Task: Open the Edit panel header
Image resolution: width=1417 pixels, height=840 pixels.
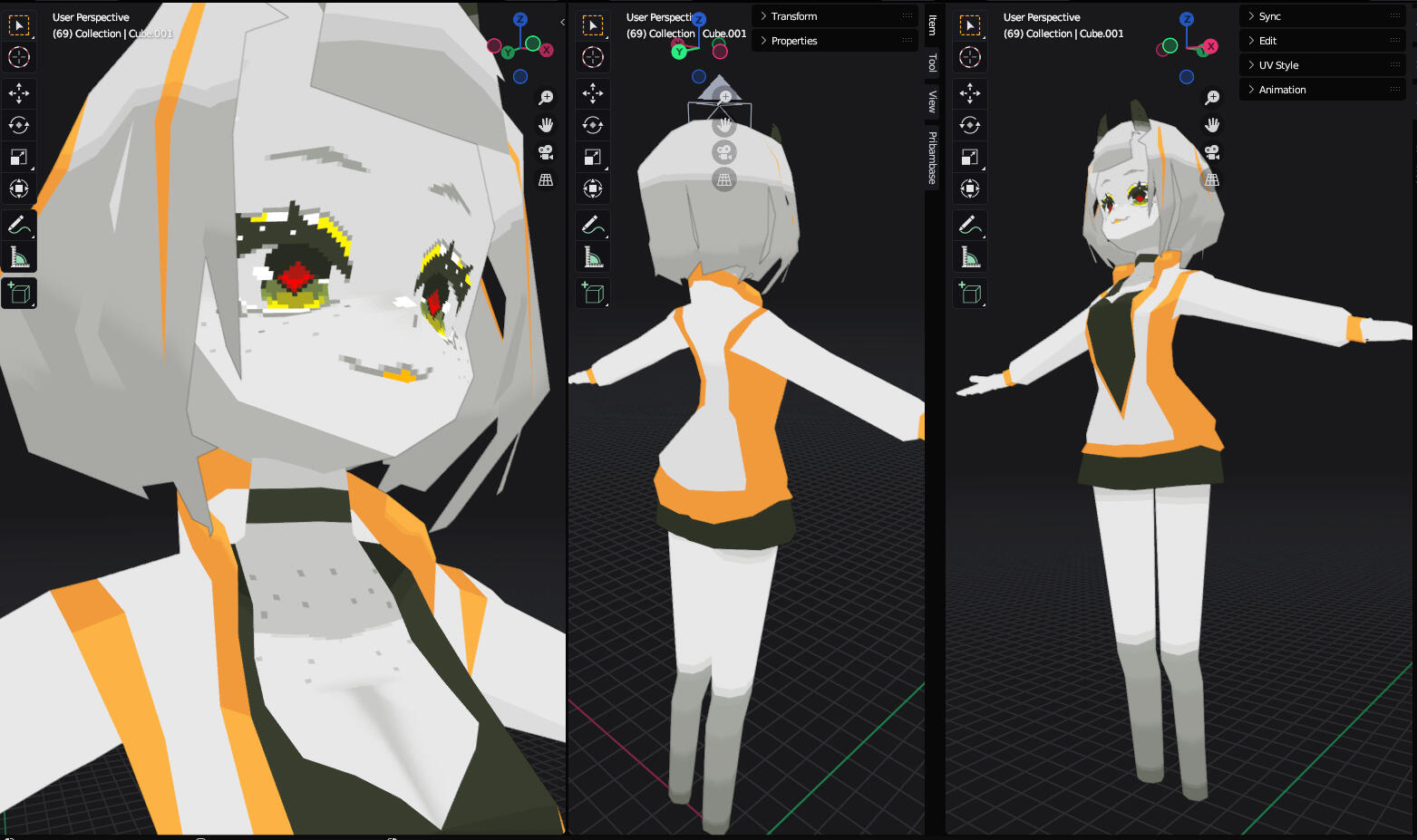Action: [x=1267, y=41]
